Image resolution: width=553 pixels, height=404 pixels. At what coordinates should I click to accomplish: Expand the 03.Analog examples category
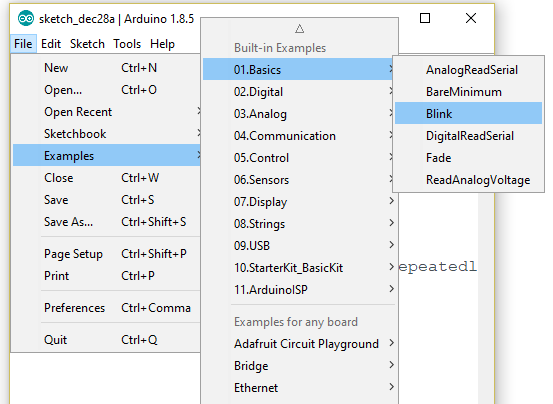click(x=299, y=114)
